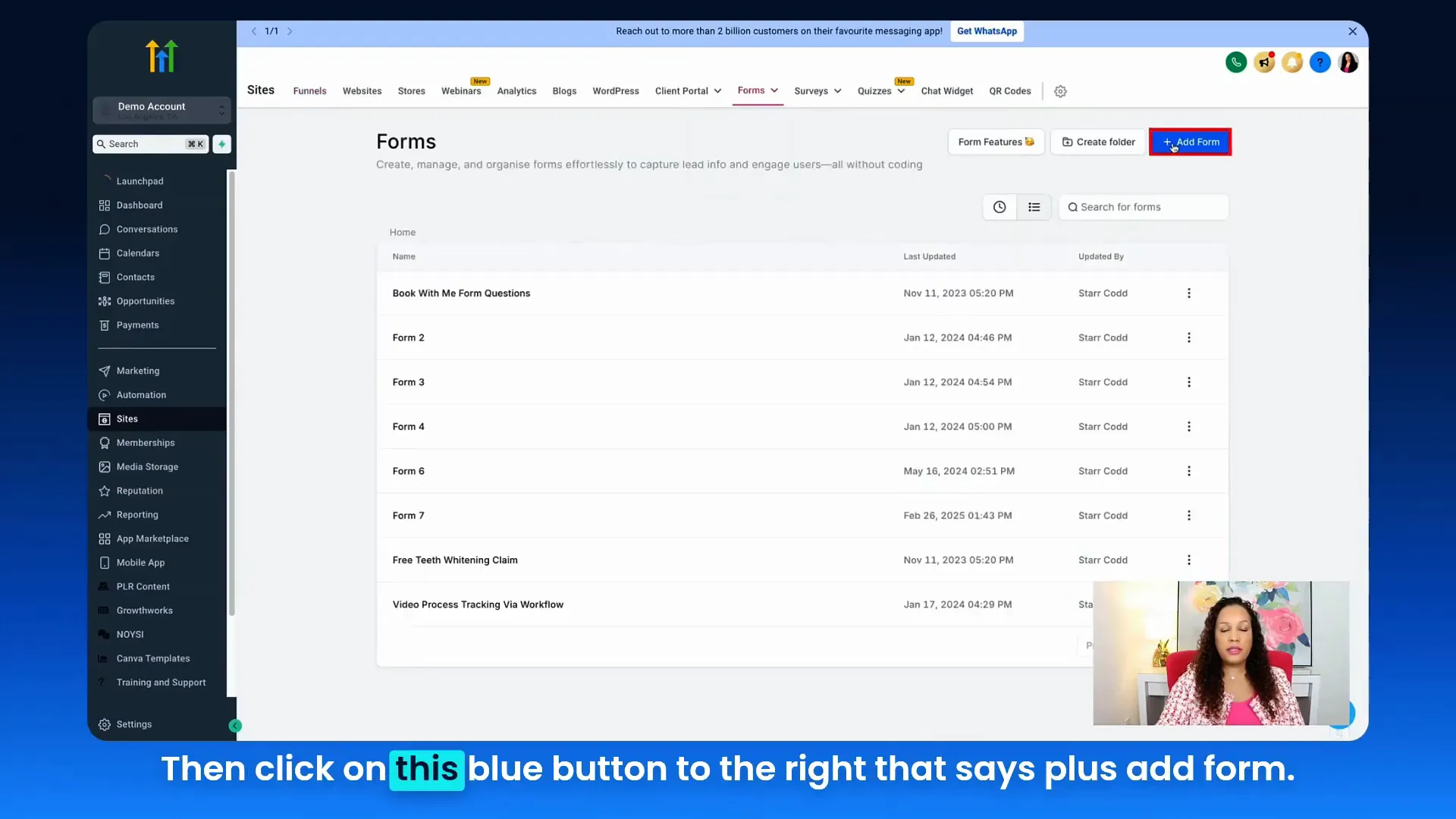Click Home breadcrumb link
The width and height of the screenshot is (1456, 819).
pos(402,233)
